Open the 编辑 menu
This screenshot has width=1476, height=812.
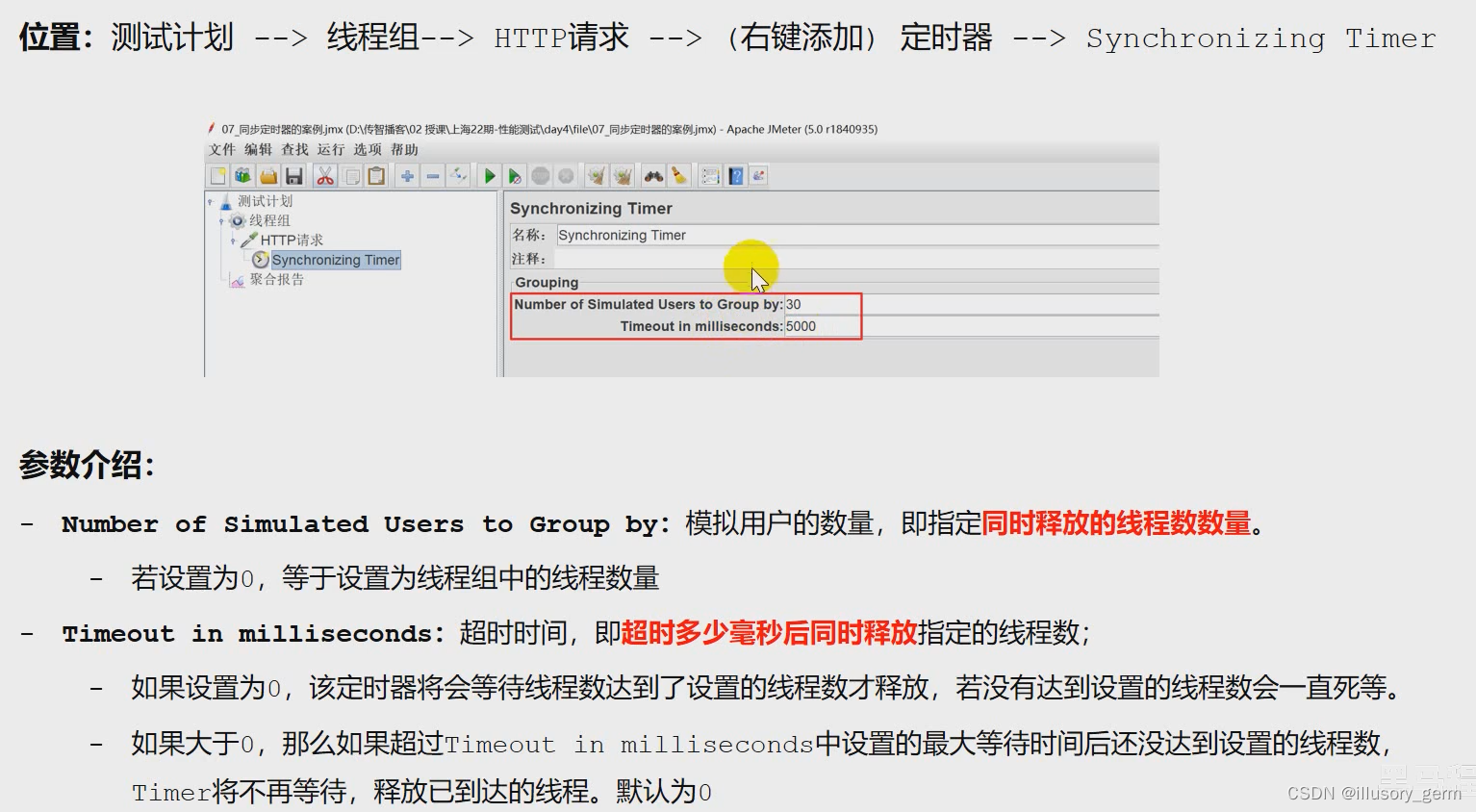[258, 150]
